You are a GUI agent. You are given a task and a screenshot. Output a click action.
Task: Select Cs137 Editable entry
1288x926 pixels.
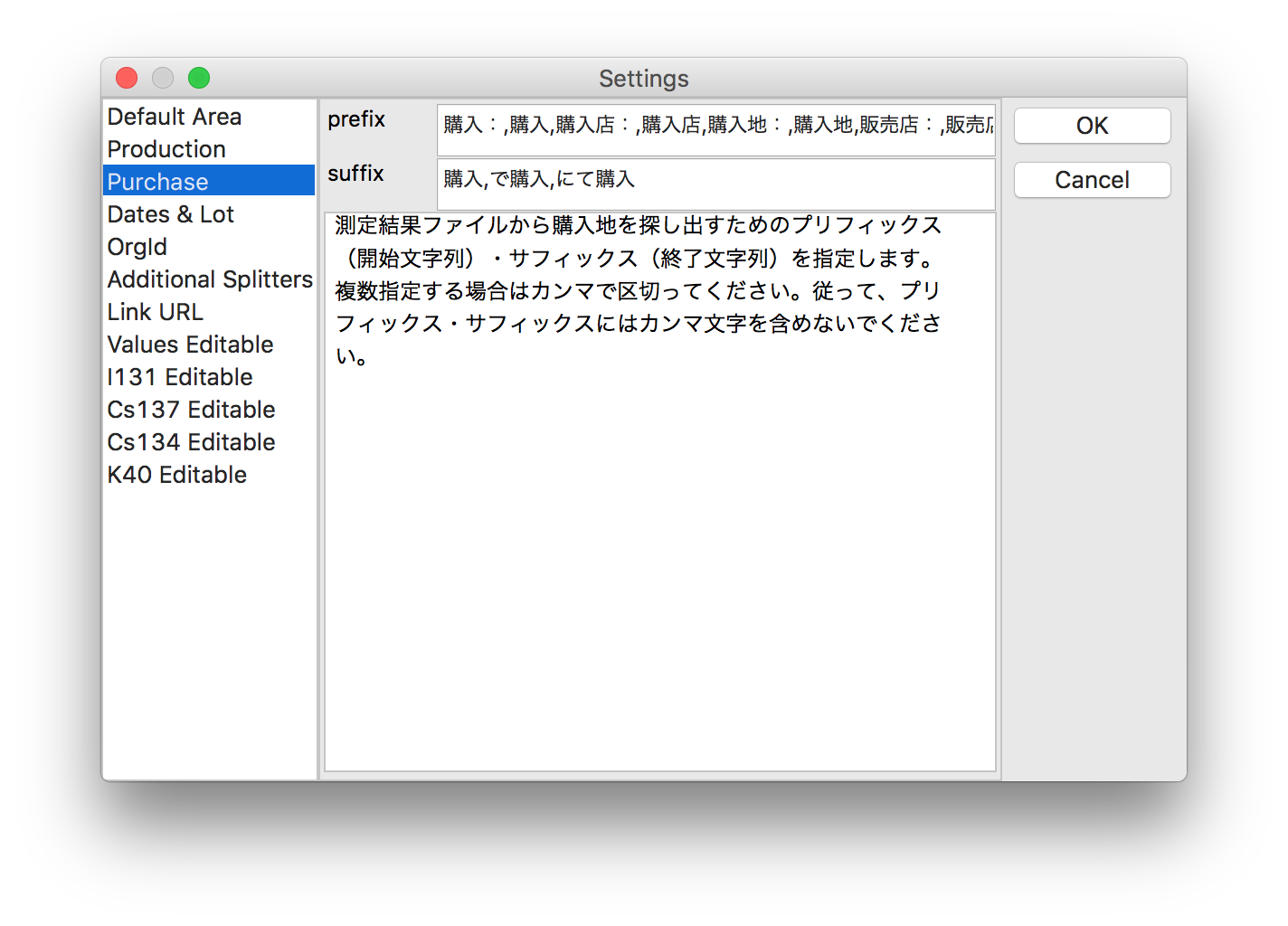click(x=209, y=410)
